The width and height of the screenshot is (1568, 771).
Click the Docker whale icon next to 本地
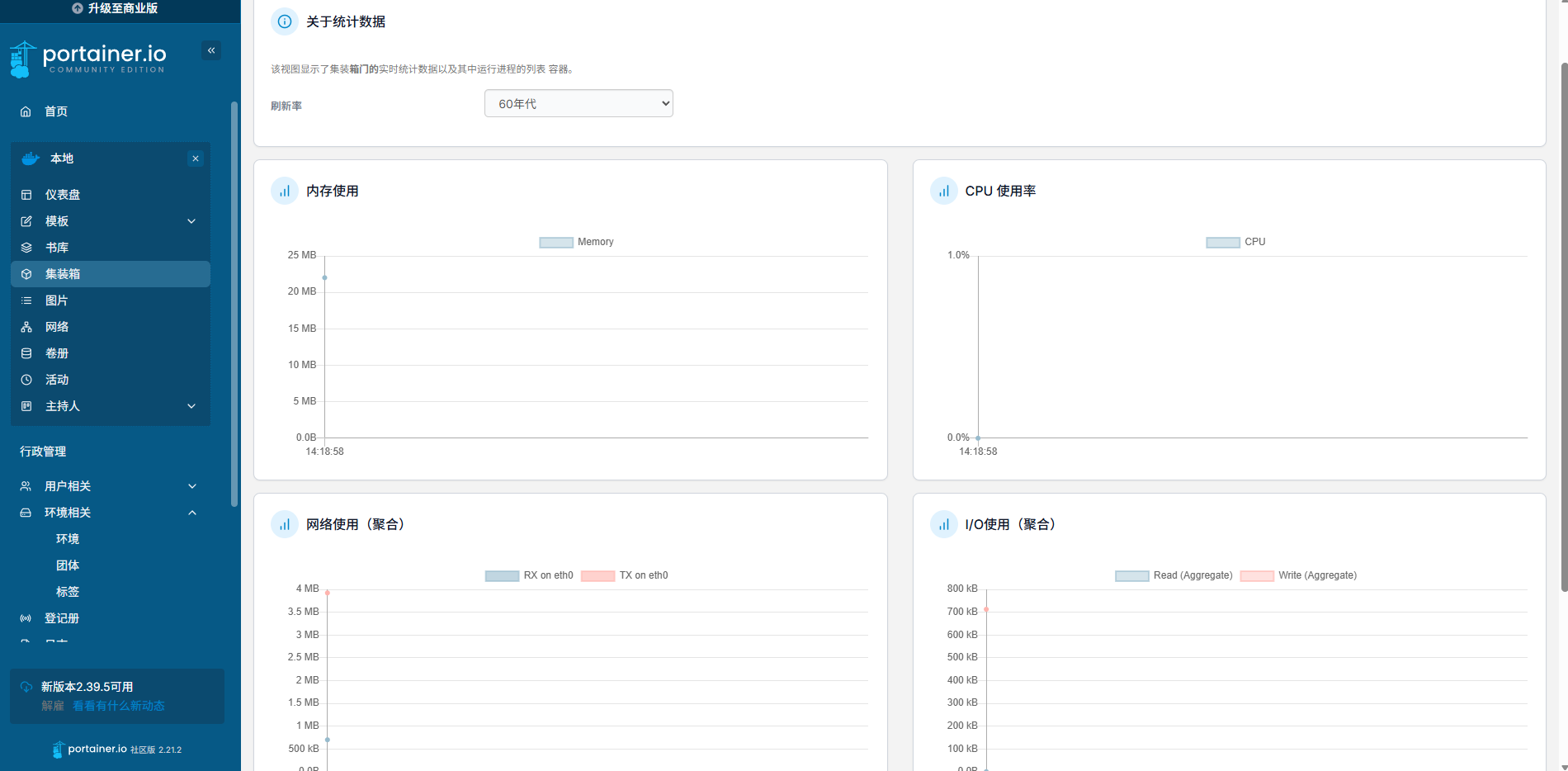[31, 158]
